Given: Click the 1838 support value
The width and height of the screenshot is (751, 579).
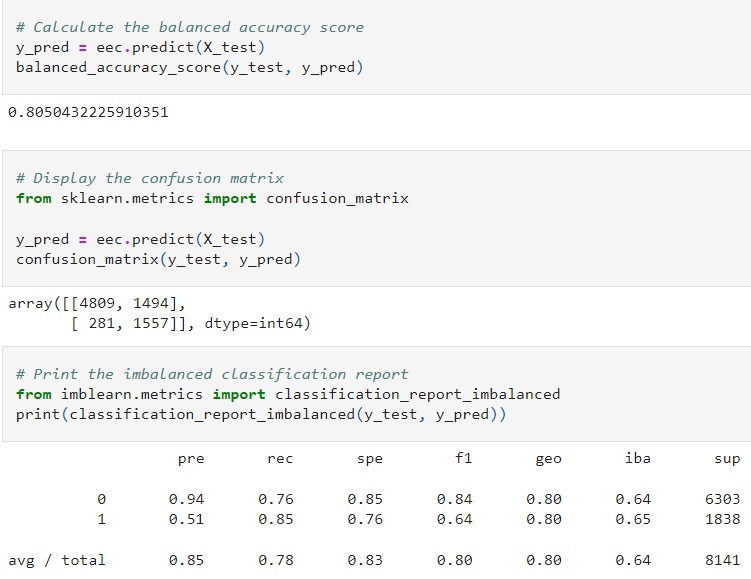Looking at the screenshot, I should [x=722, y=519].
